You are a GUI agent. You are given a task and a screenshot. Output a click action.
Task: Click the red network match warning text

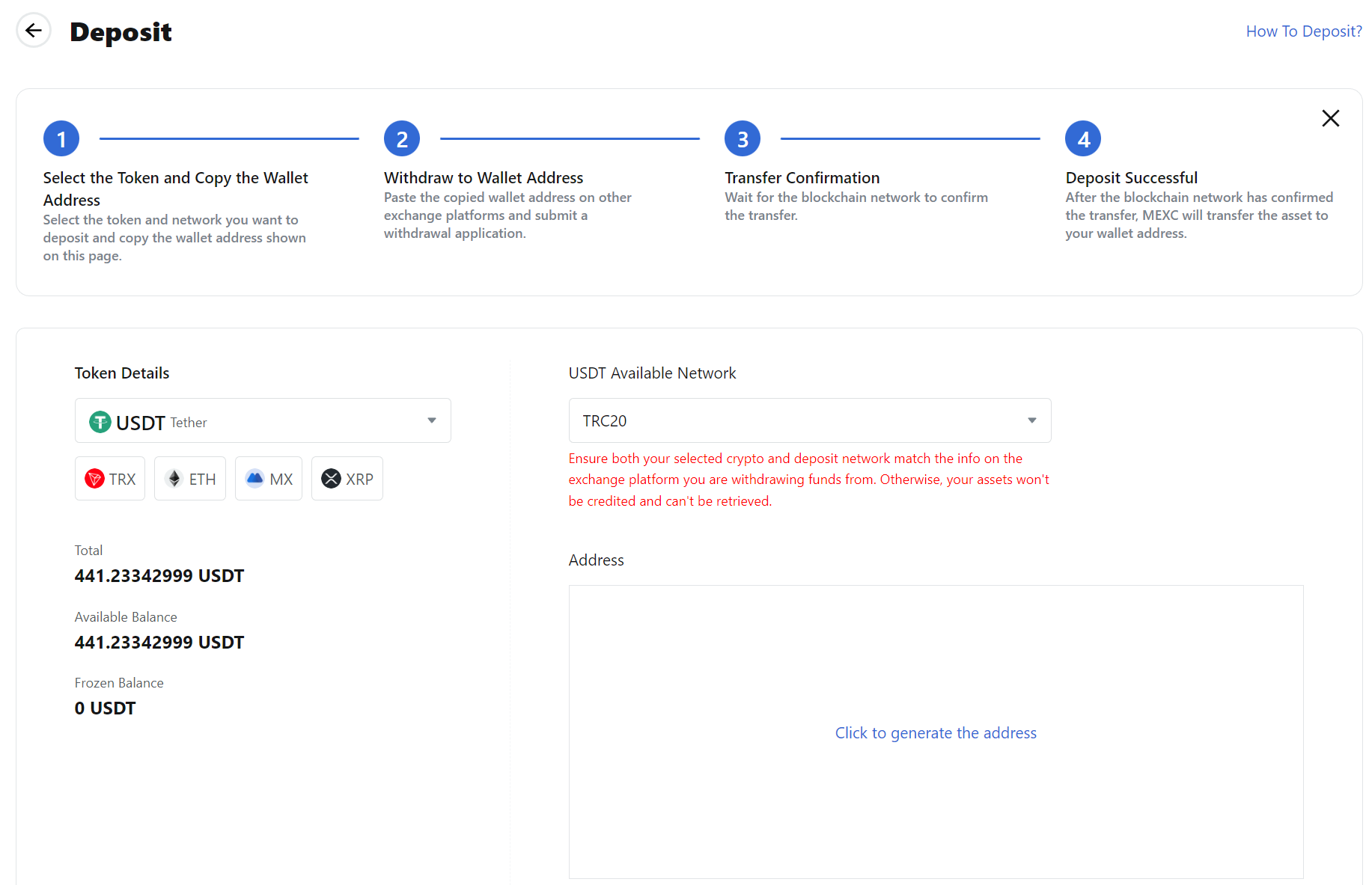809,480
